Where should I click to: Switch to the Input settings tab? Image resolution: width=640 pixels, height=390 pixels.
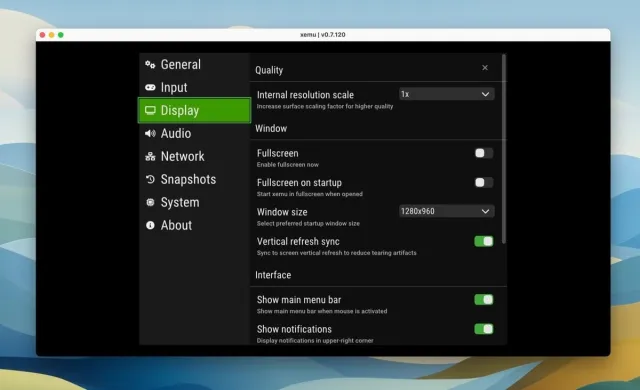pyautogui.click(x=194, y=87)
